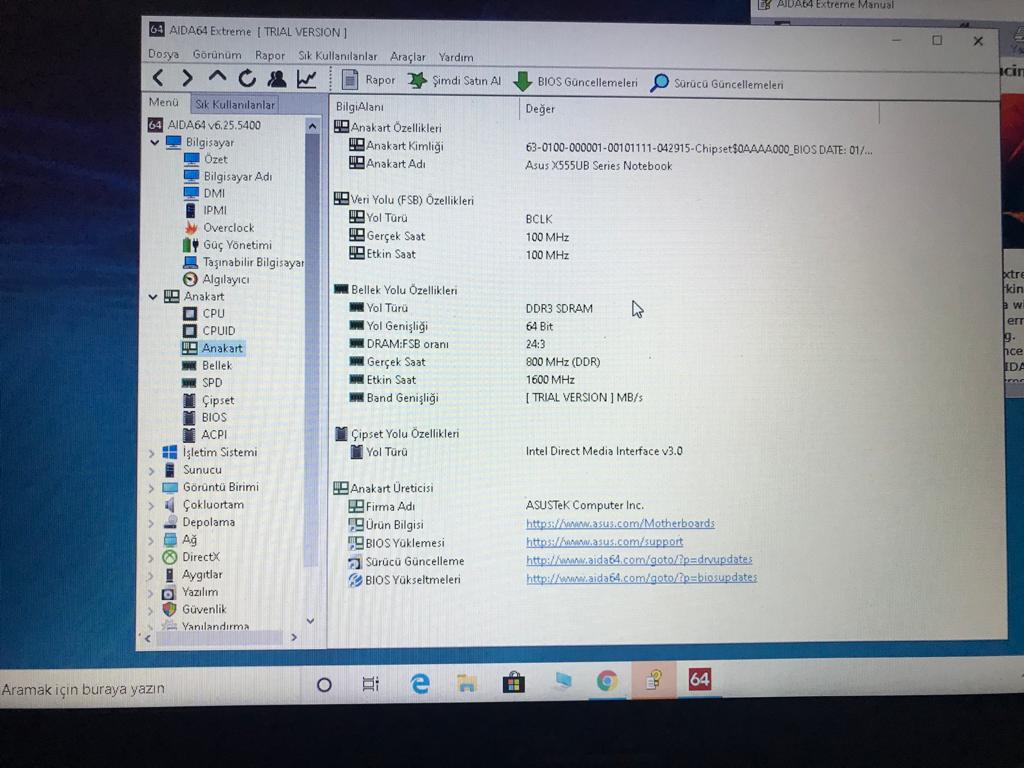Open the Görünüm menu
The image size is (1024, 768).
click(217, 55)
